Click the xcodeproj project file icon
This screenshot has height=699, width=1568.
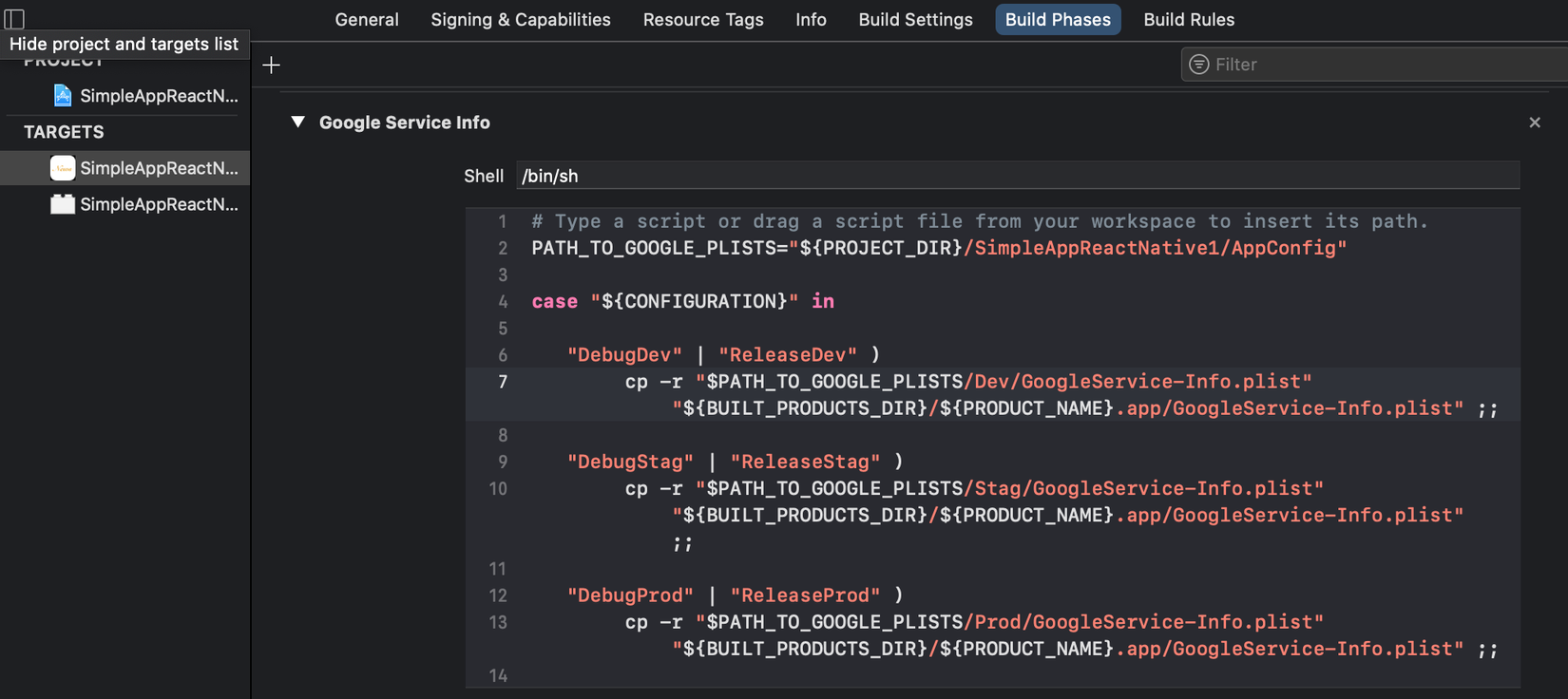[x=63, y=96]
